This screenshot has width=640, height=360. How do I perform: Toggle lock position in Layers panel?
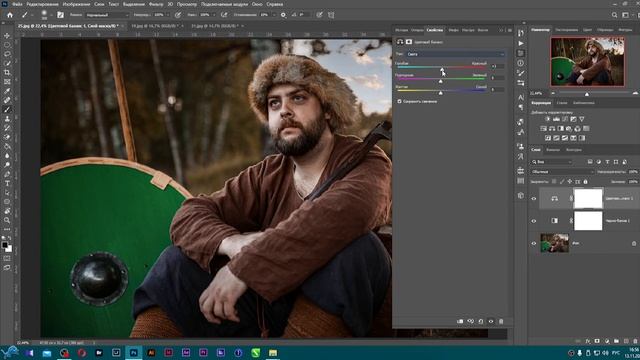570,182
